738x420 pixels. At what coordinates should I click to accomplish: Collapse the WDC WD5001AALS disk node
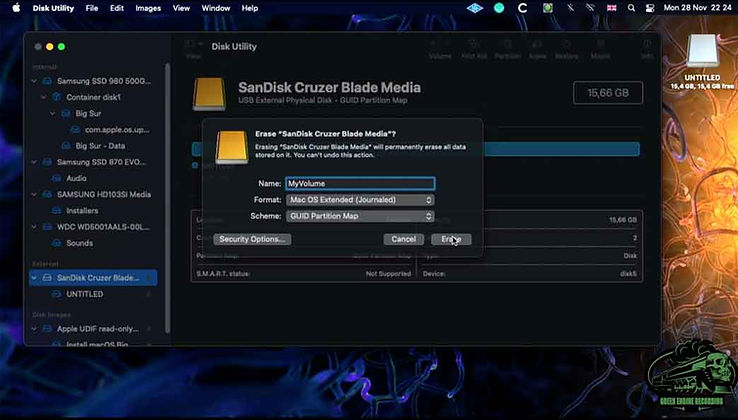pos(34,227)
